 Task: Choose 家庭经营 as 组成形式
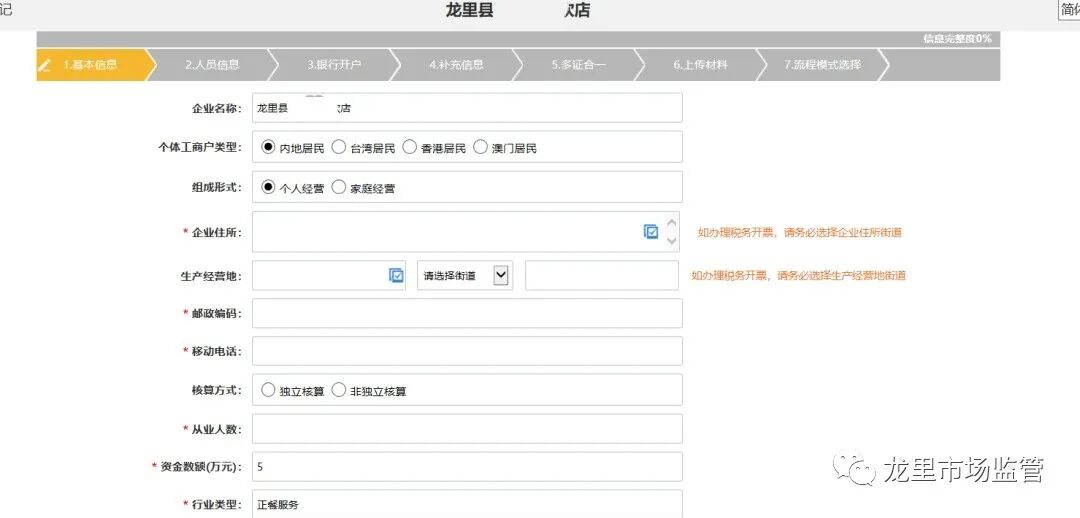(339, 187)
